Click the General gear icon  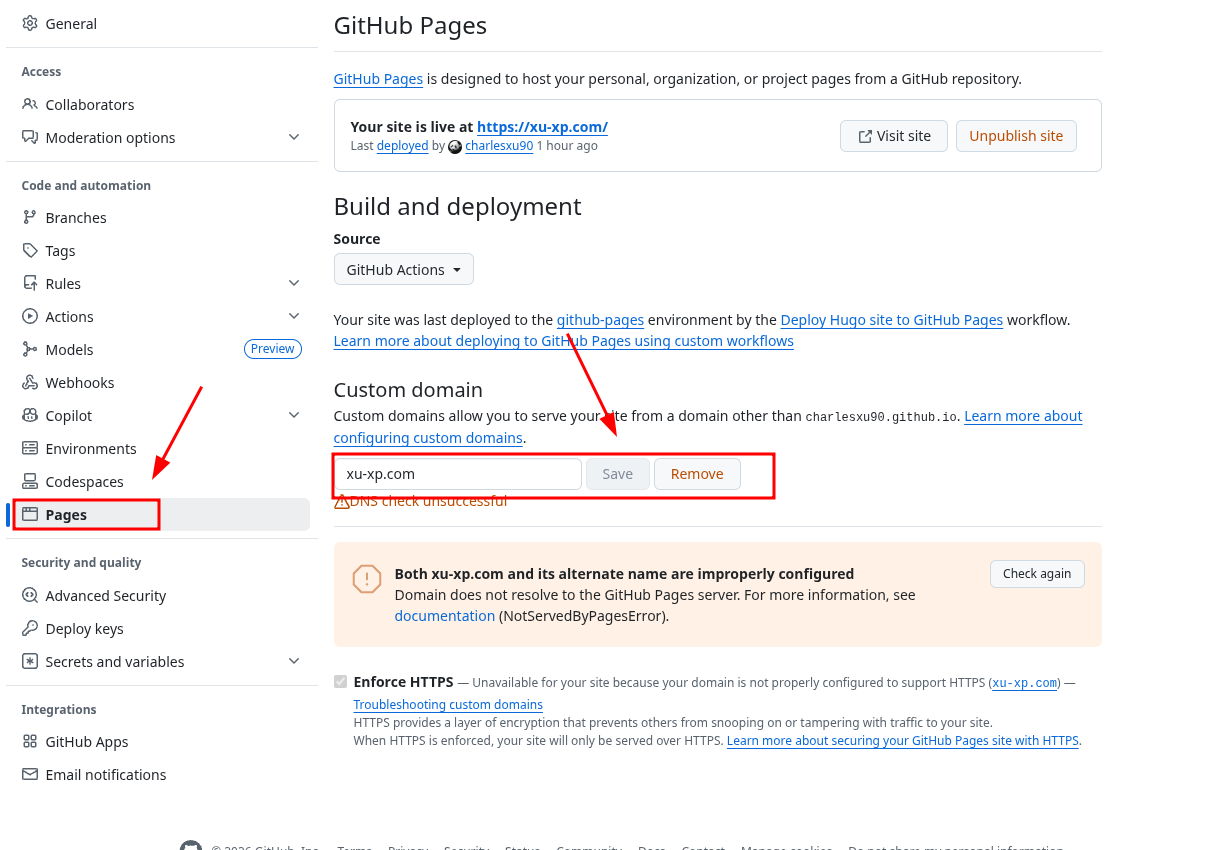click(x=30, y=23)
